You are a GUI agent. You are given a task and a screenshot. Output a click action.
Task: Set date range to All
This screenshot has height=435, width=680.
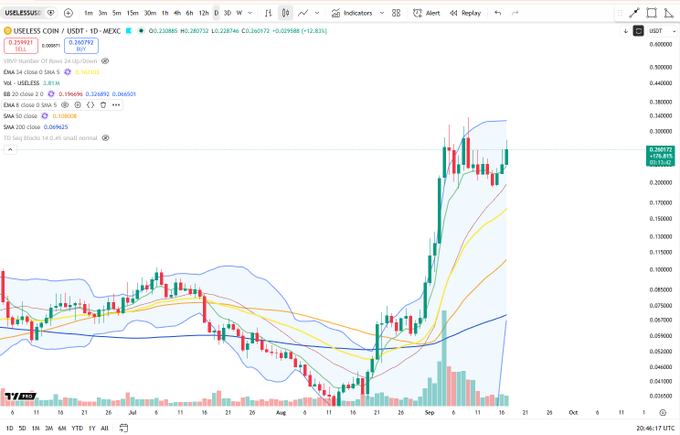(x=105, y=428)
